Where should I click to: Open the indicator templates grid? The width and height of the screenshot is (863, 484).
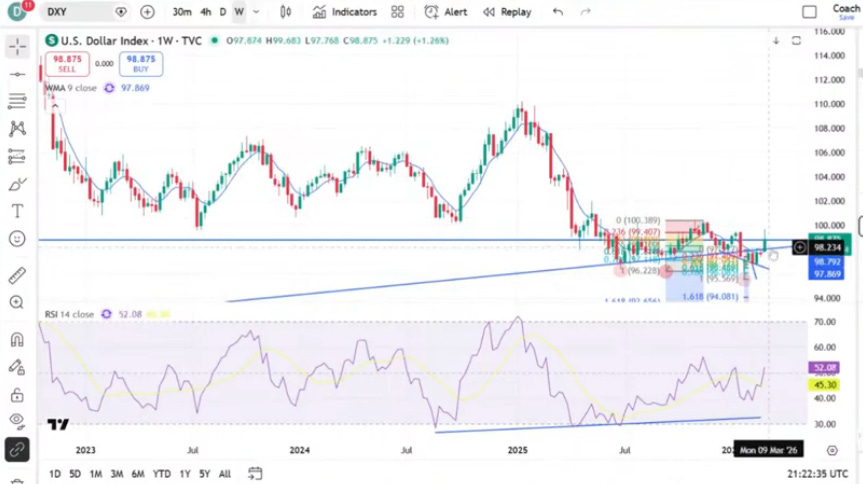click(397, 12)
